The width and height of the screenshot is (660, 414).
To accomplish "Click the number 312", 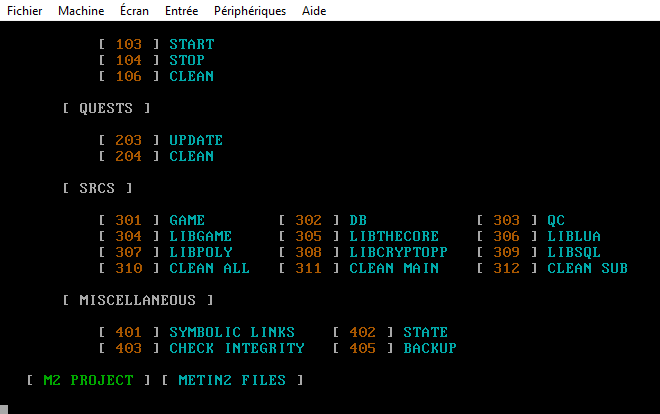I will click(506, 268).
